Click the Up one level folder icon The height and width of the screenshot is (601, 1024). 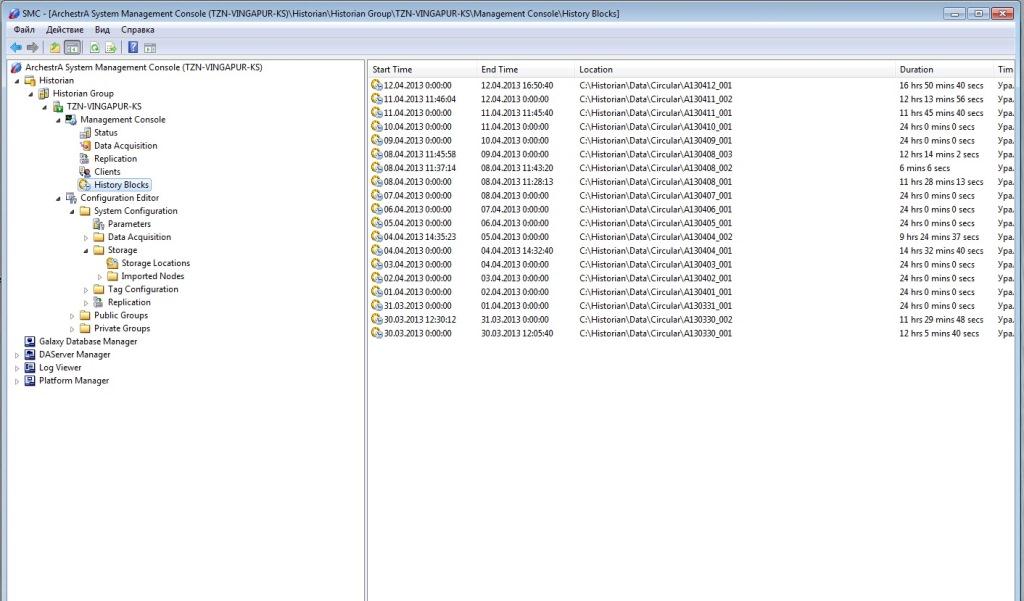55,47
